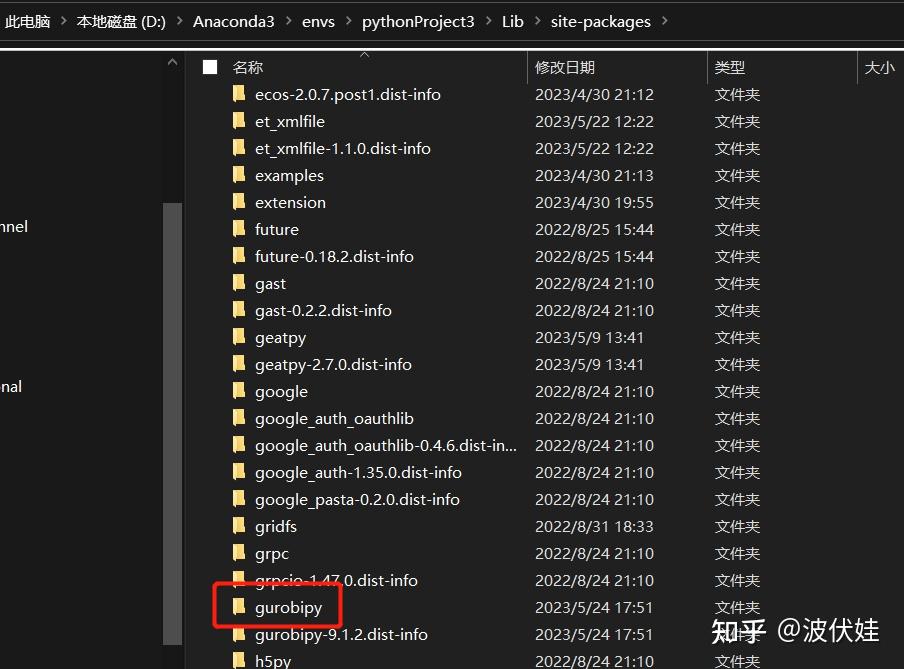This screenshot has height=669, width=904.
Task: Open the h5py folder
Action: pyautogui.click(x=273, y=660)
